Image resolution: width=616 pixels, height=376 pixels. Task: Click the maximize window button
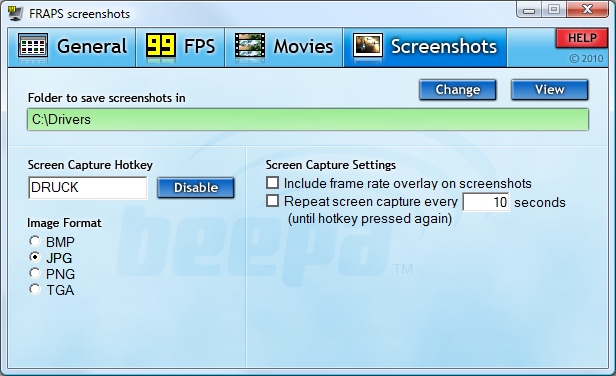[554, 9]
